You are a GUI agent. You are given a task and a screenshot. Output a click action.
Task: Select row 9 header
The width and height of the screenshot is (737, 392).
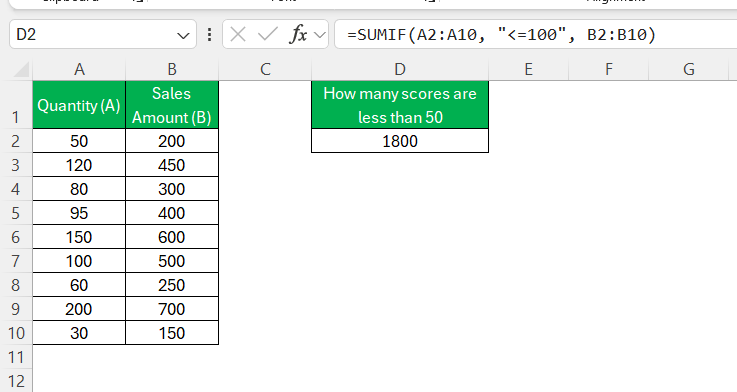pos(16,308)
